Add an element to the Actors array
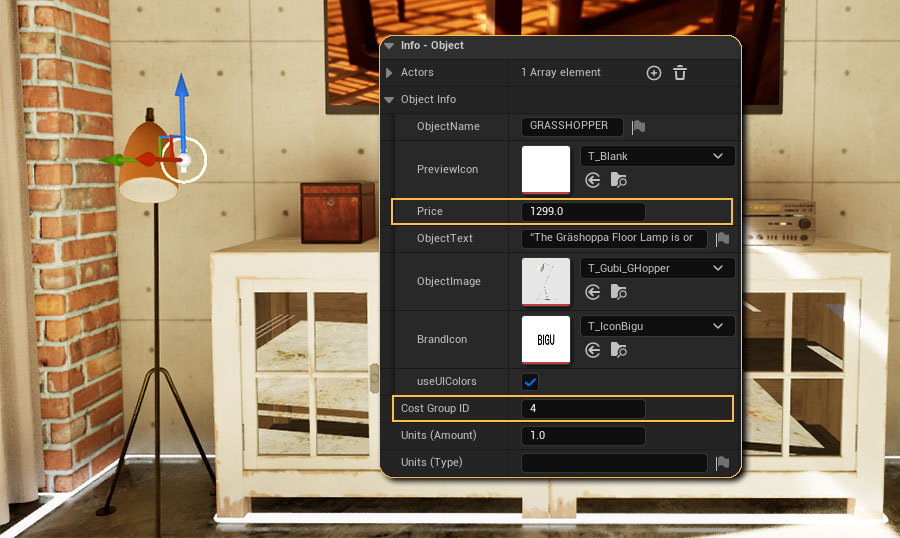900x538 pixels. click(654, 73)
